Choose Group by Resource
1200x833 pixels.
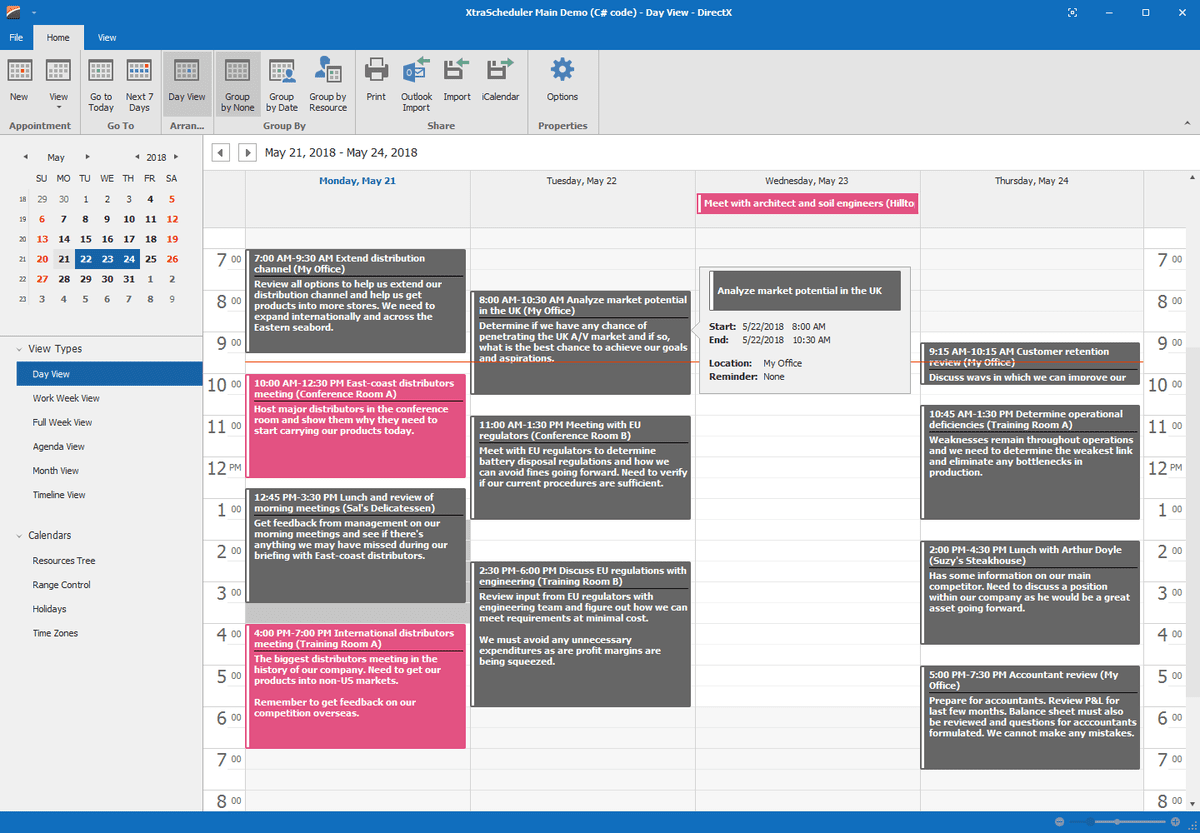(x=328, y=83)
